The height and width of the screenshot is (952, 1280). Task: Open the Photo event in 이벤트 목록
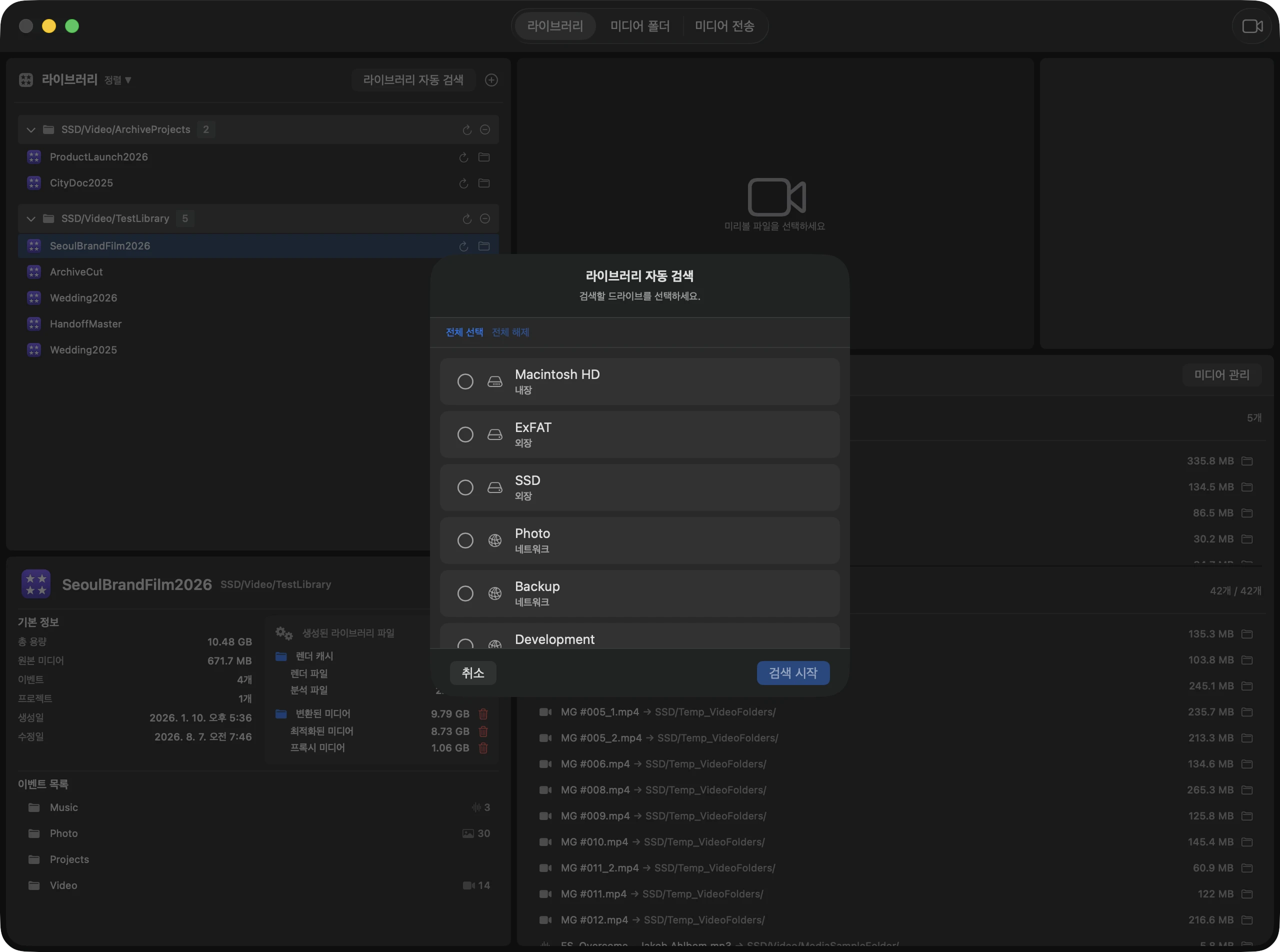click(x=258, y=833)
